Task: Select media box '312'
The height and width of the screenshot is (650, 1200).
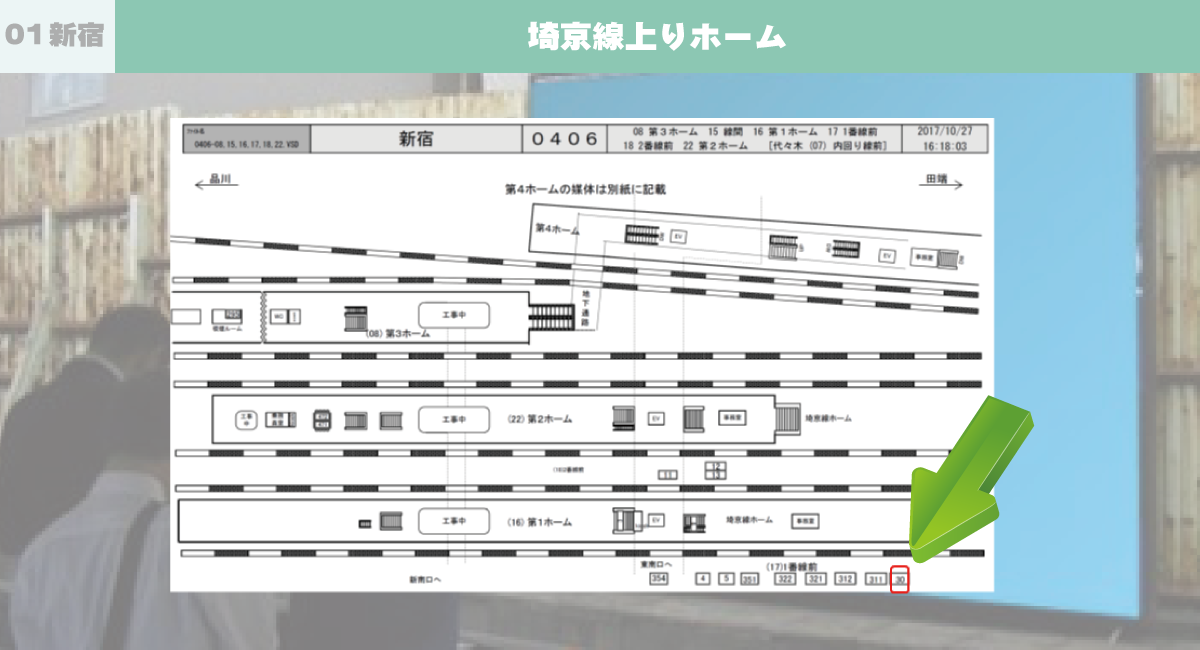Action: (845, 579)
